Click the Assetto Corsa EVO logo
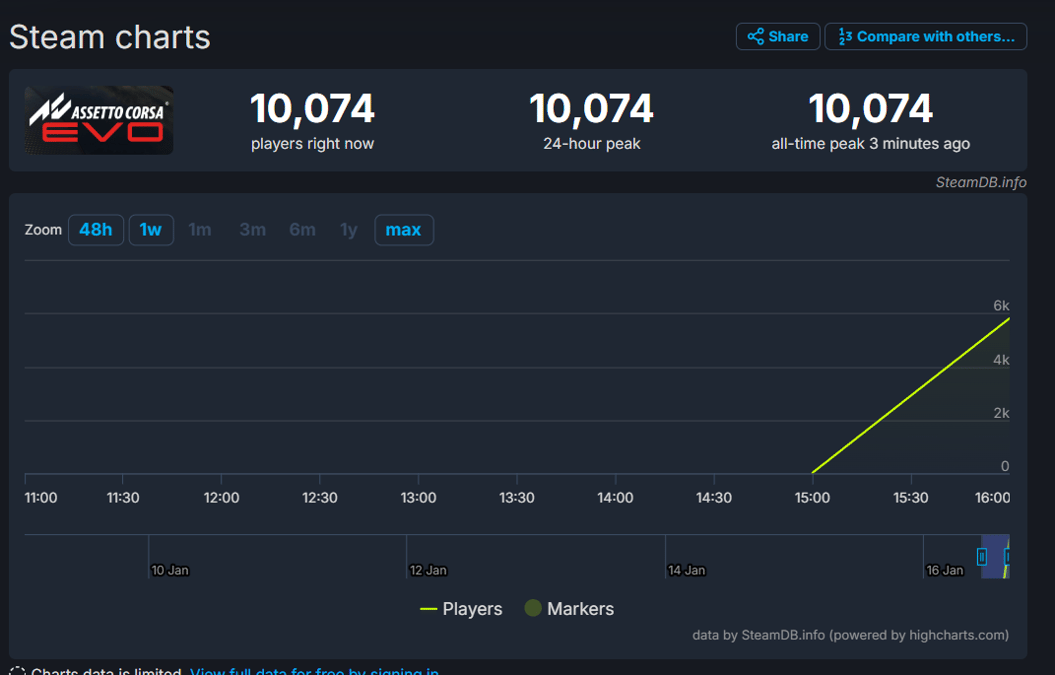This screenshot has height=675, width=1055. tap(99, 120)
